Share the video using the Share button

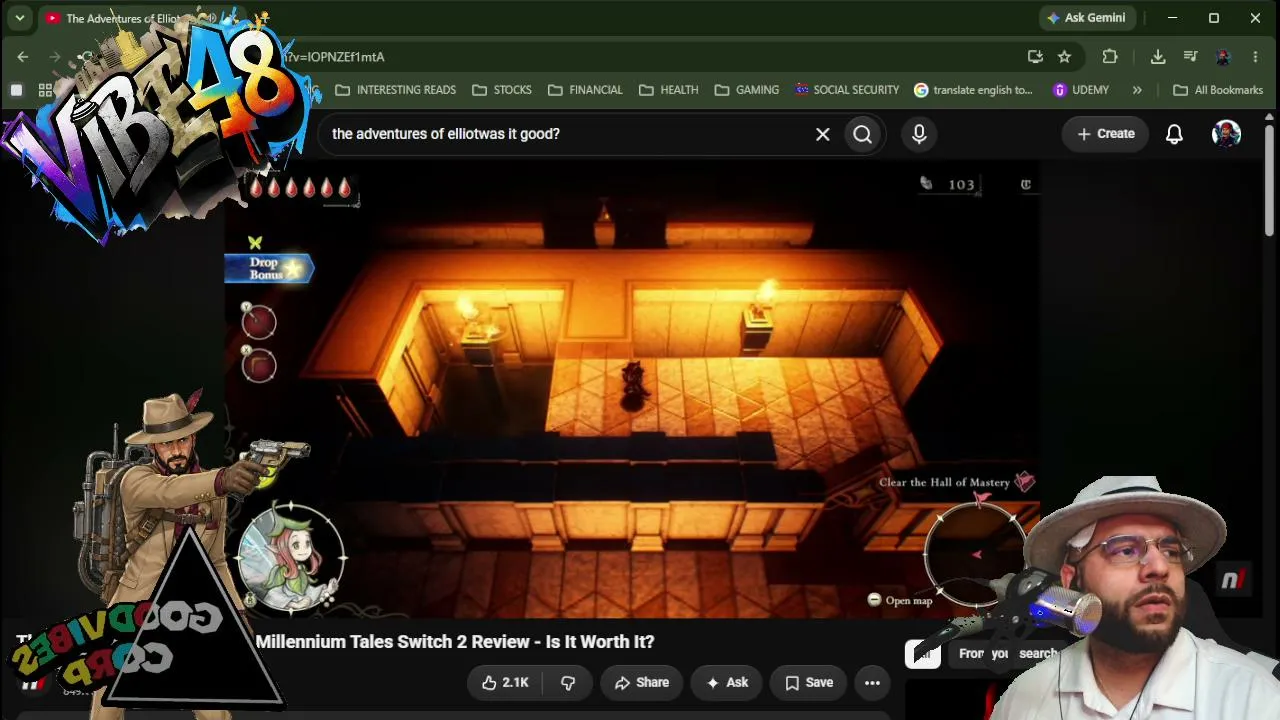[x=642, y=683]
